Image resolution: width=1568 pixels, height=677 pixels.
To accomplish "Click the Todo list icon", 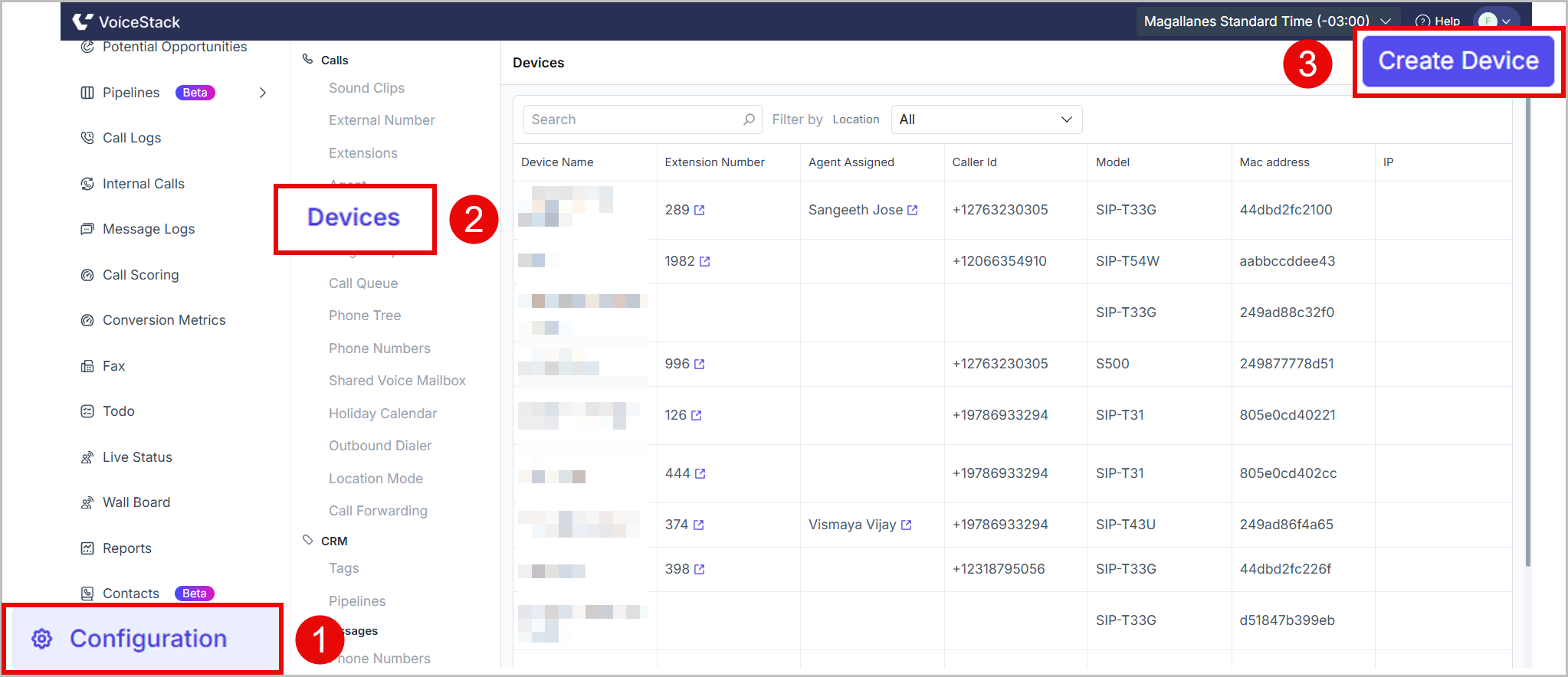I will (x=87, y=411).
